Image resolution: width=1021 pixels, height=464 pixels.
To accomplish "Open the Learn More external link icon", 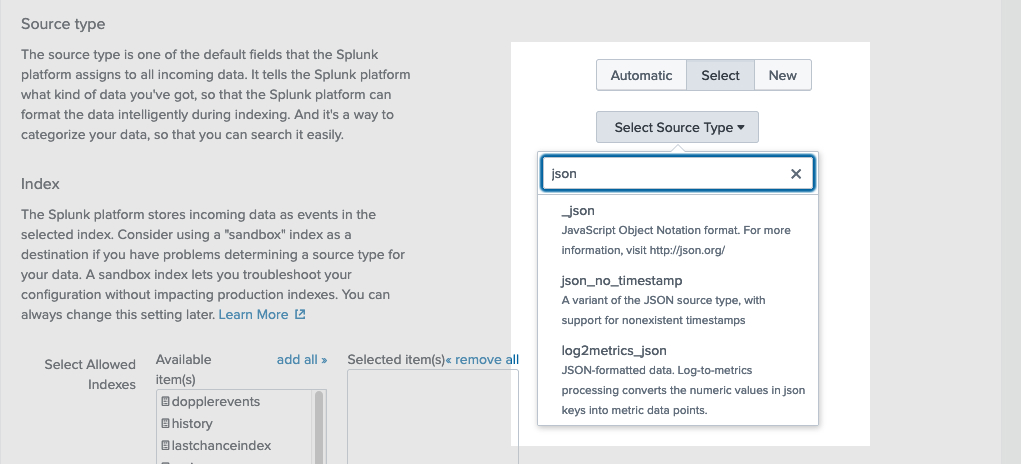I will click(x=300, y=314).
